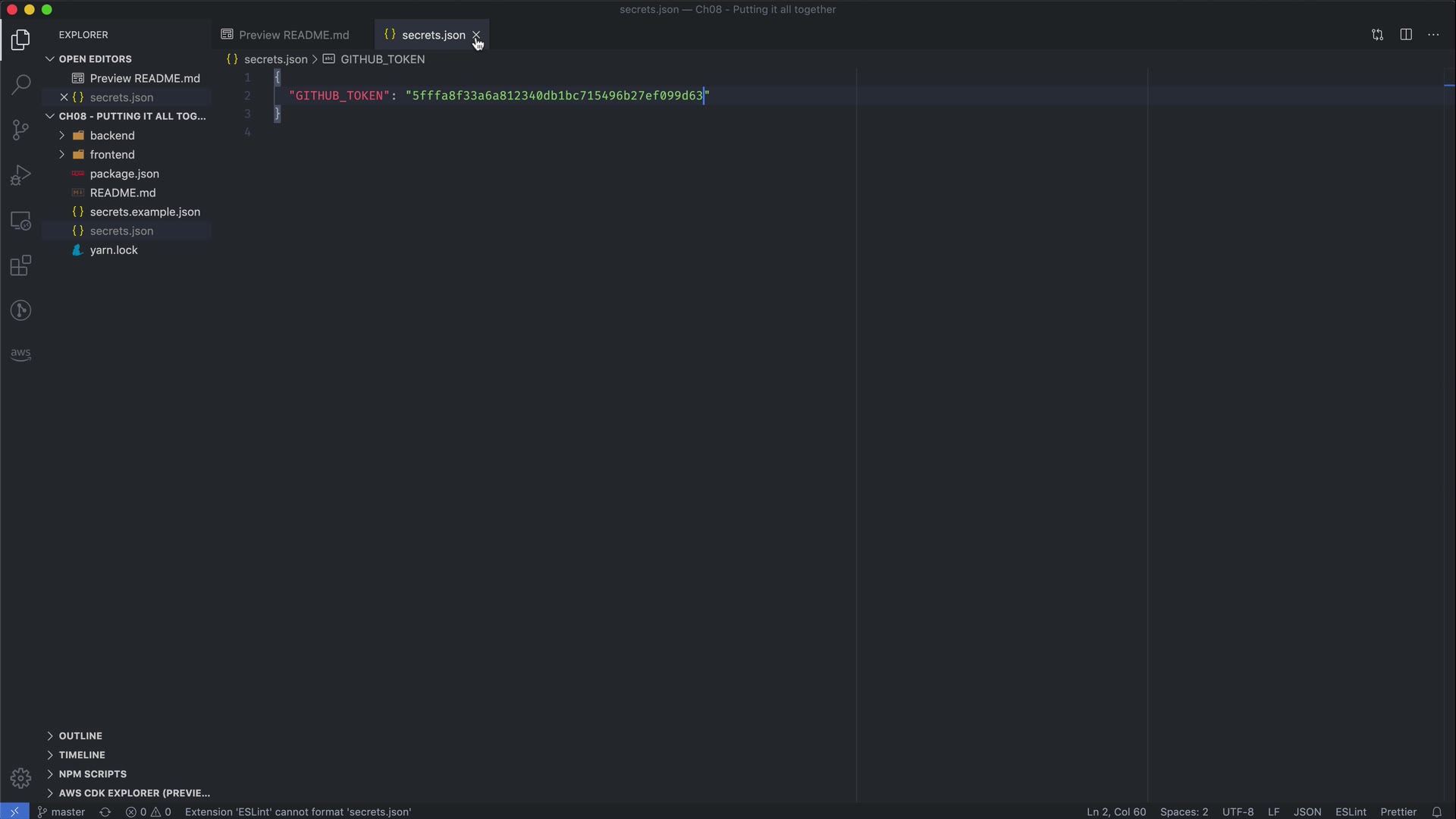Expand the backend folder
1456x819 pixels.
[x=111, y=136]
